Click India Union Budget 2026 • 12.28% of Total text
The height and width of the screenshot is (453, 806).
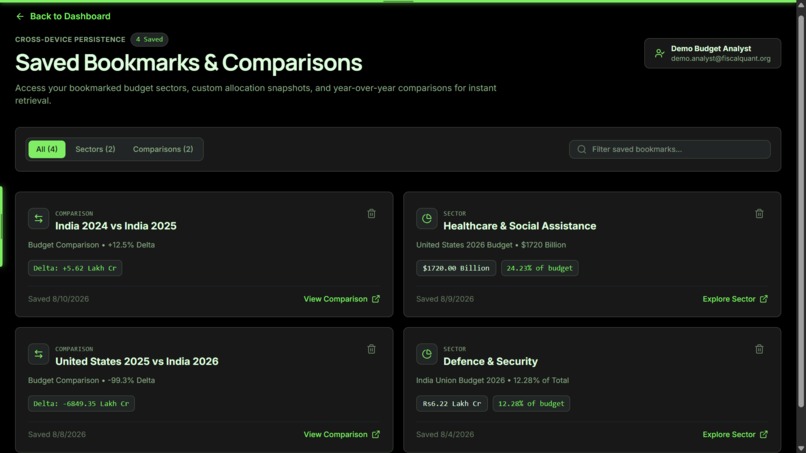pyautogui.click(x=492, y=380)
